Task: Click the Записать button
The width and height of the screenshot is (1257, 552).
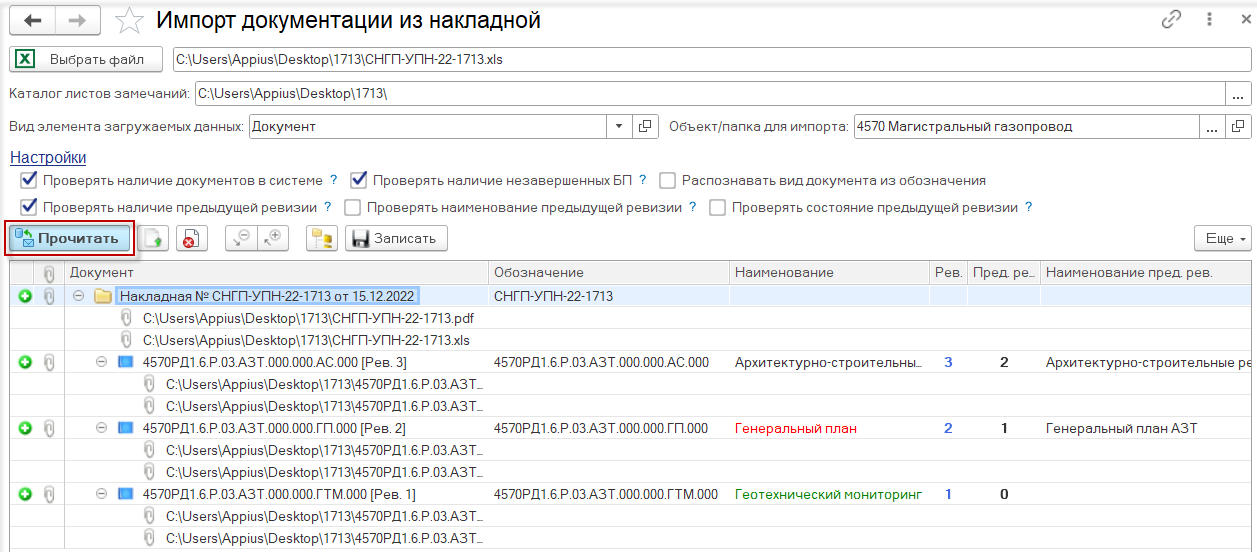Action: point(396,238)
